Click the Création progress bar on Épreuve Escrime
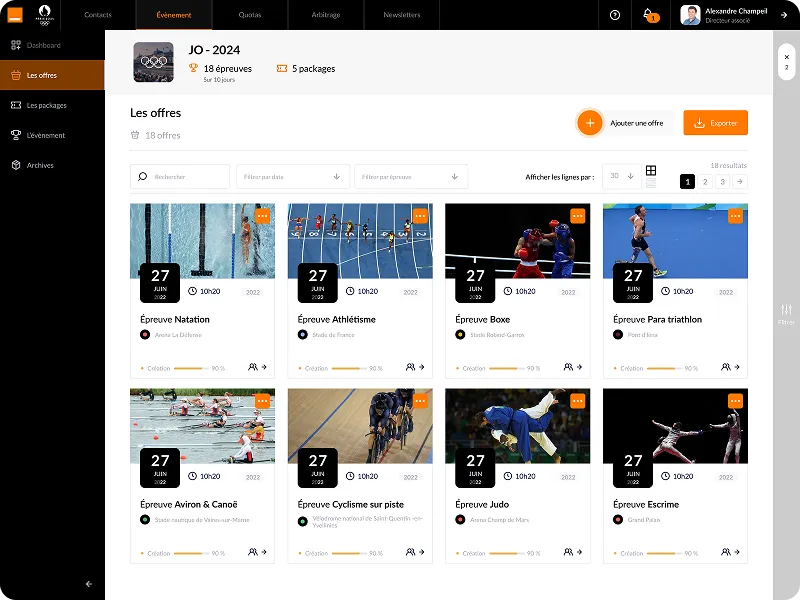This screenshot has width=800, height=600. click(x=664, y=553)
